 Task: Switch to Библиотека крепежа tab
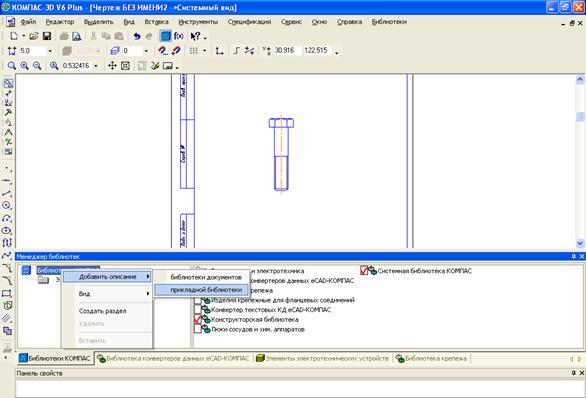tap(431, 358)
